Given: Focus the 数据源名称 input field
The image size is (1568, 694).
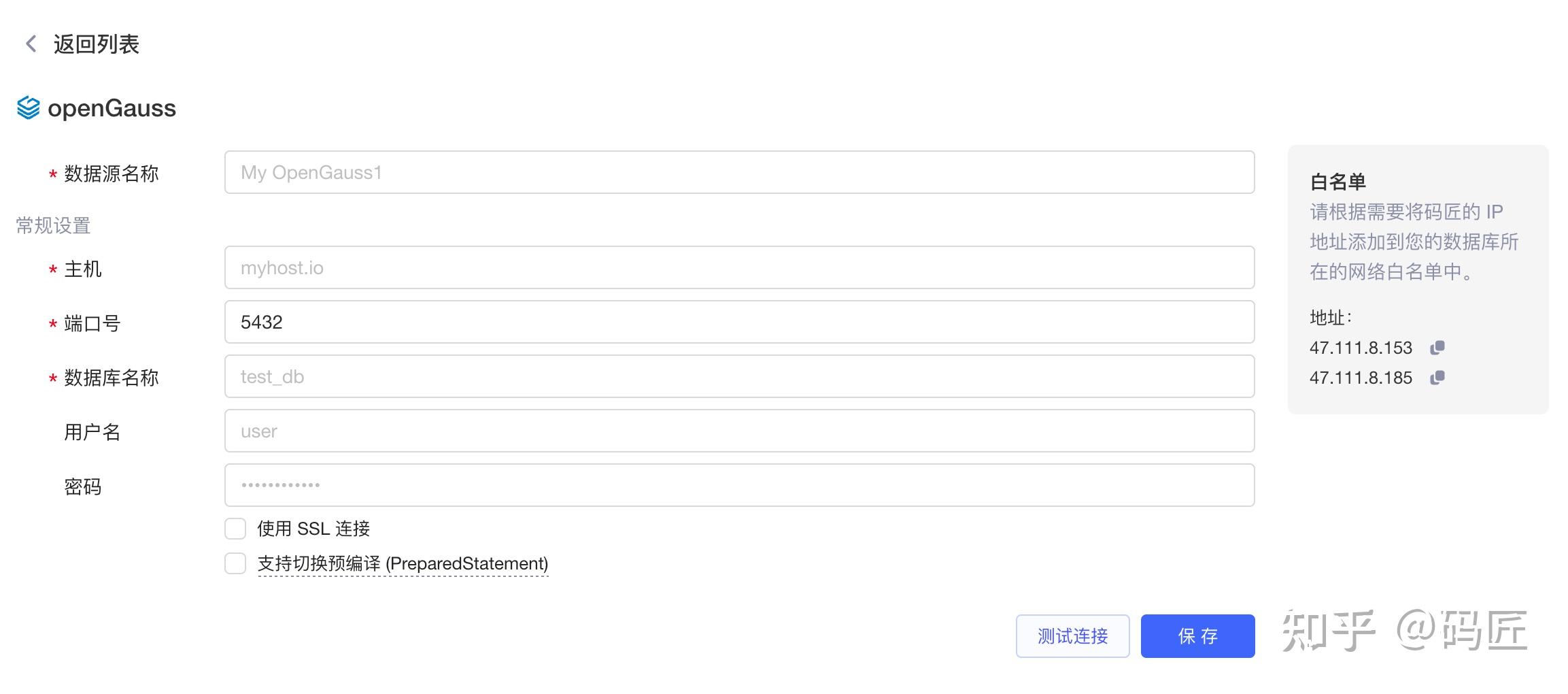Looking at the screenshot, I should 739,172.
